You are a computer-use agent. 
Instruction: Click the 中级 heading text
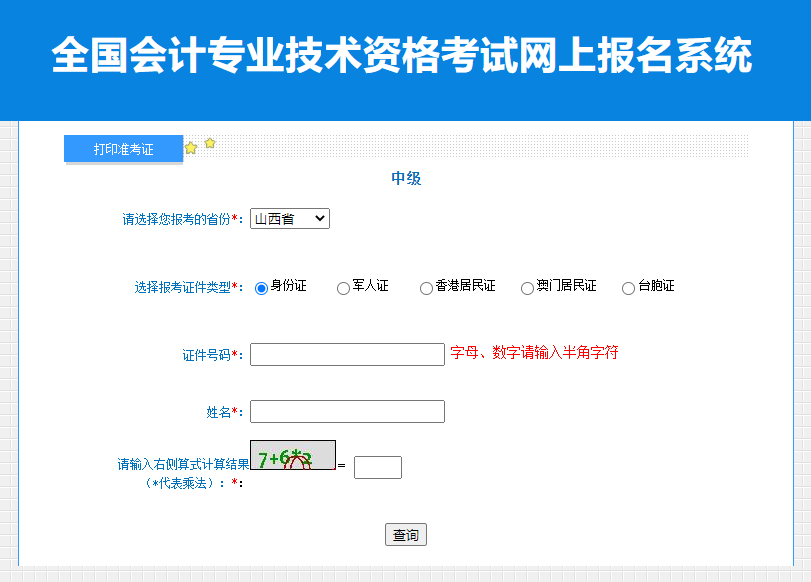tap(405, 178)
